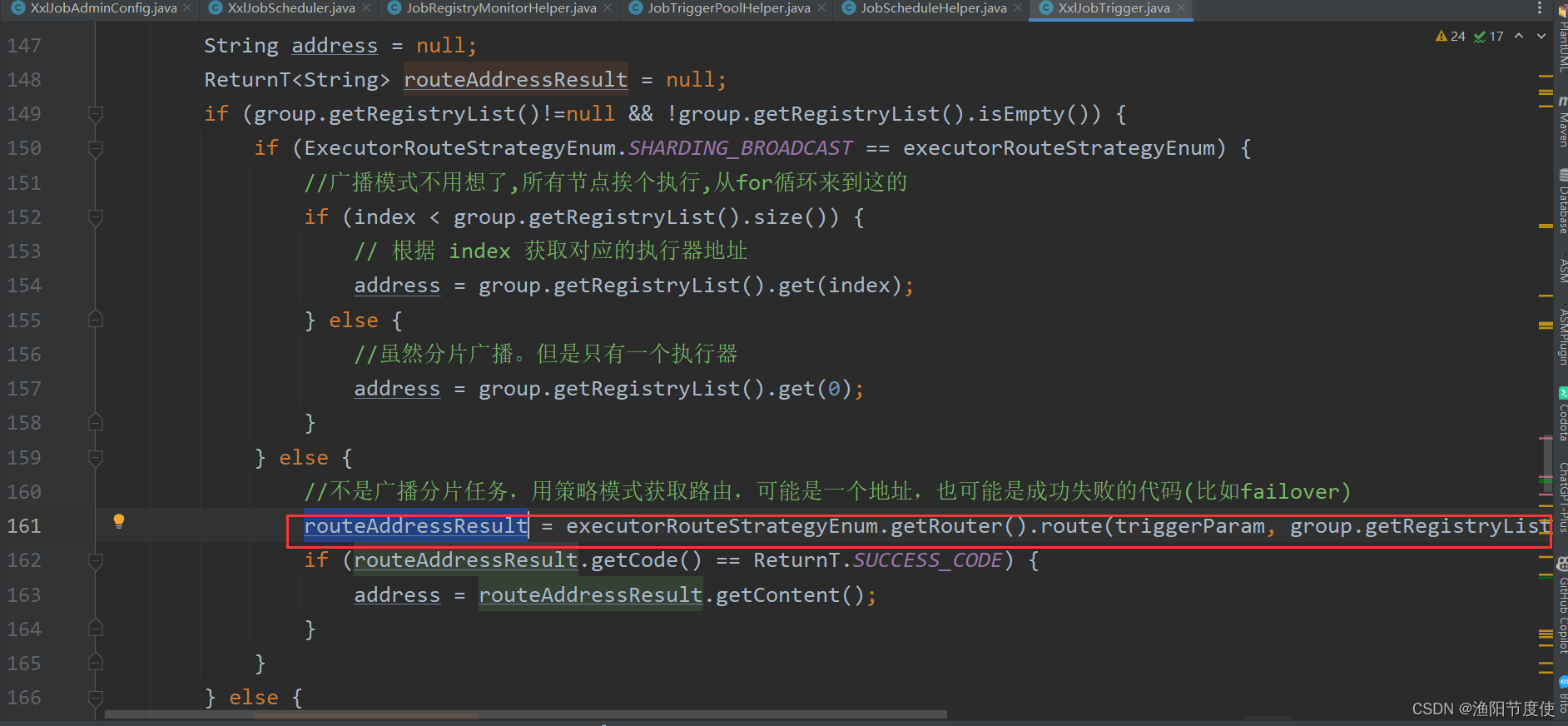This screenshot has width=1568, height=726.
Task: Click getContent() call on line 163
Action: (x=788, y=595)
